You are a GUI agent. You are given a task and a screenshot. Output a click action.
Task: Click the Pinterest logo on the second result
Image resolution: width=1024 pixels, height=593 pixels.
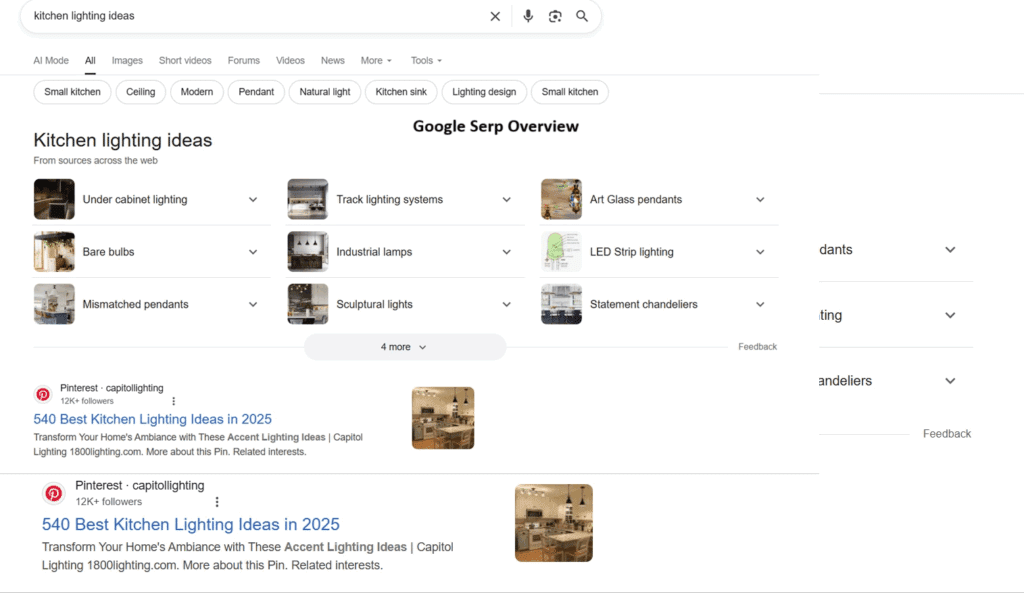tap(54, 493)
